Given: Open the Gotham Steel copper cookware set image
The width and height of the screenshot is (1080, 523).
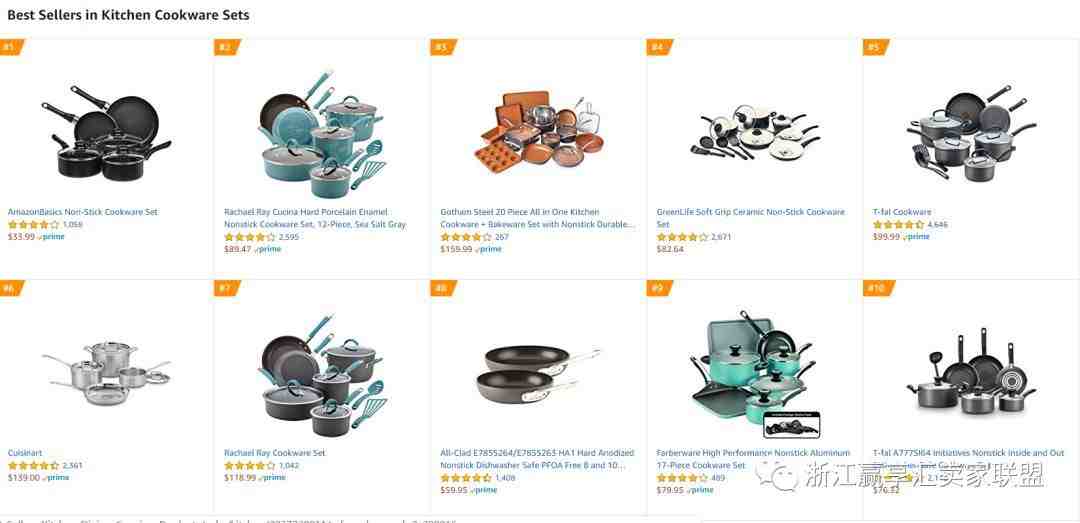Looking at the screenshot, I should 539,132.
